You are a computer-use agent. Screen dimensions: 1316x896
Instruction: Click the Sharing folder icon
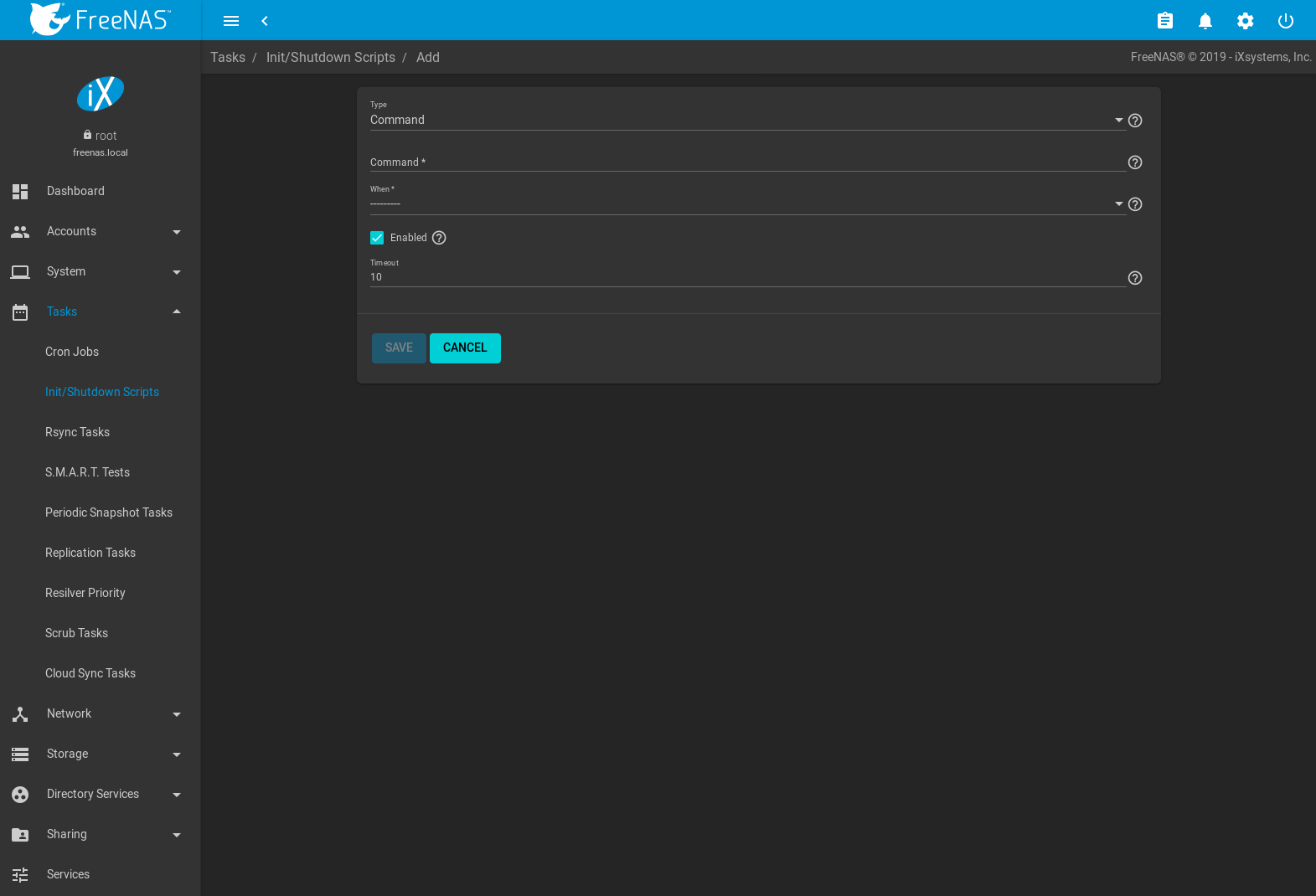(x=20, y=834)
